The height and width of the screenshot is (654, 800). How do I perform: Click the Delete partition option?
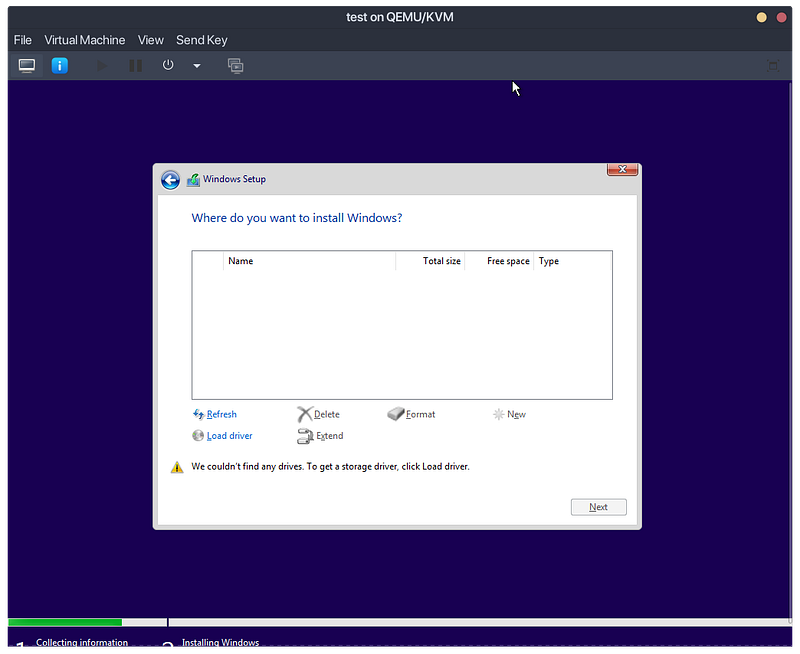coord(327,414)
